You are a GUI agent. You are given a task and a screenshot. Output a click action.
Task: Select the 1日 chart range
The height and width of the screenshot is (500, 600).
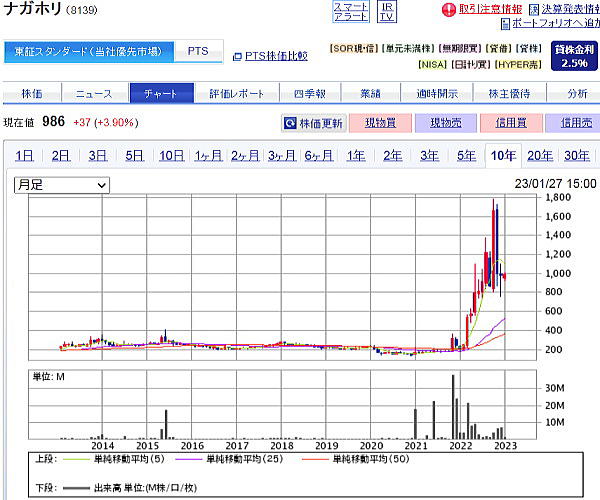tap(24, 155)
